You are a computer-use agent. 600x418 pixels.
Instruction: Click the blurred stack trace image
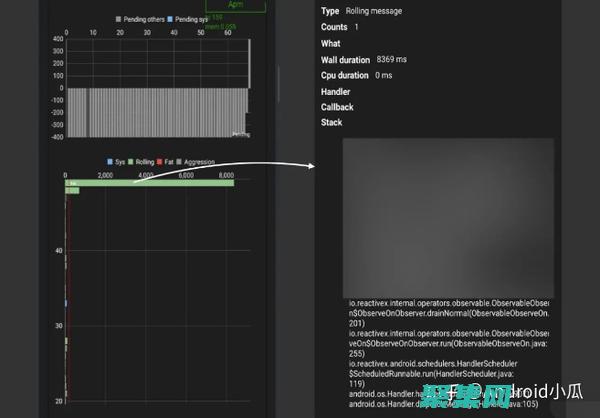[x=448, y=217]
